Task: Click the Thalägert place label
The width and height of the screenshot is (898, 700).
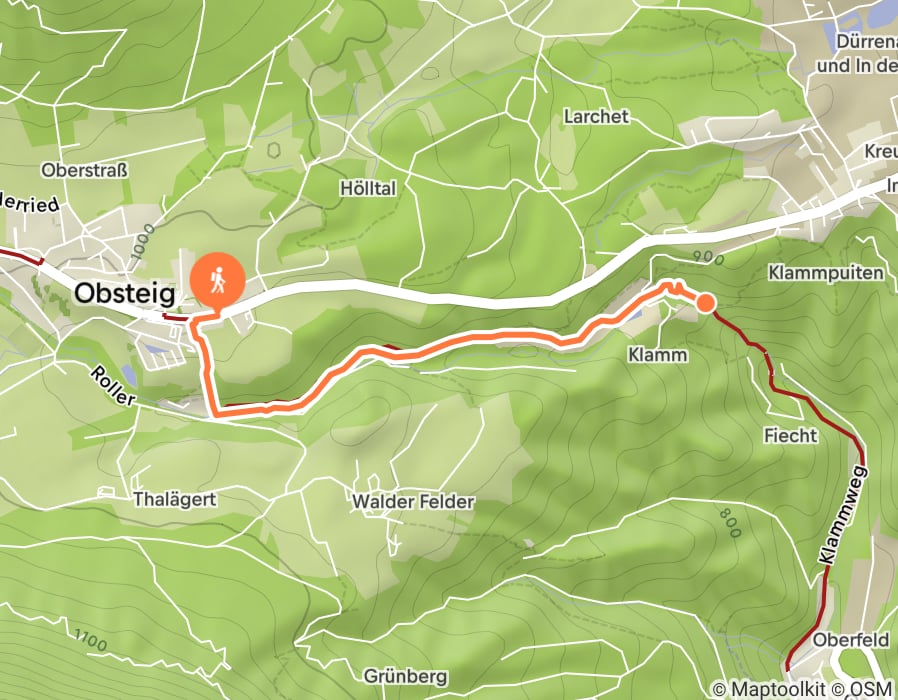Action: 175,500
